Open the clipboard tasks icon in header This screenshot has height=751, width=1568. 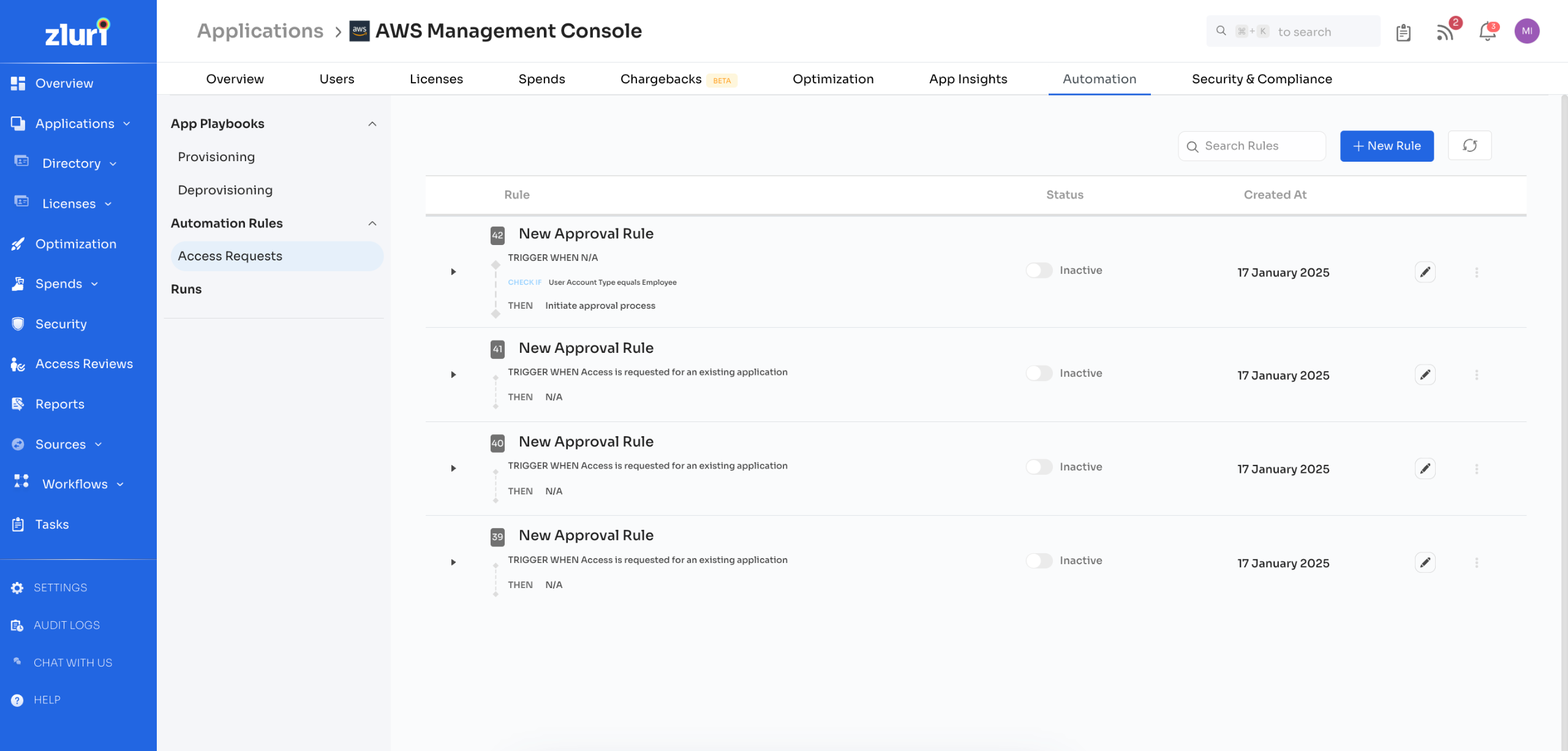click(1403, 32)
